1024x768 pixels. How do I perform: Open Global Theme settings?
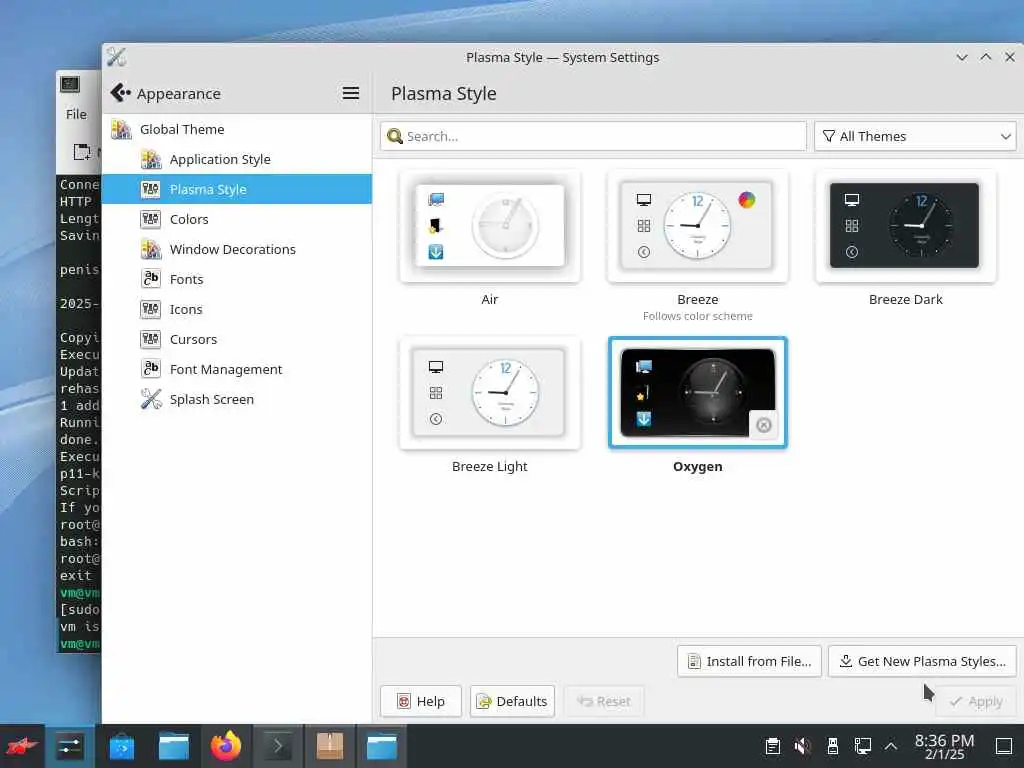(236, 129)
